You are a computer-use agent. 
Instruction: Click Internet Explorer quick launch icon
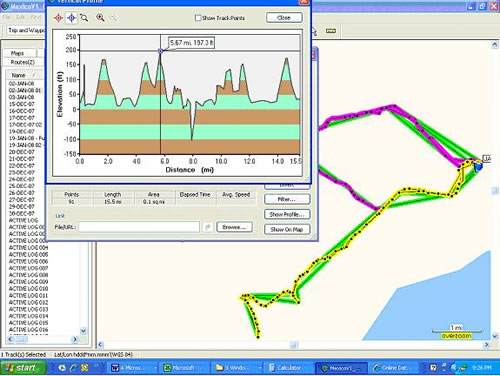[73, 368]
